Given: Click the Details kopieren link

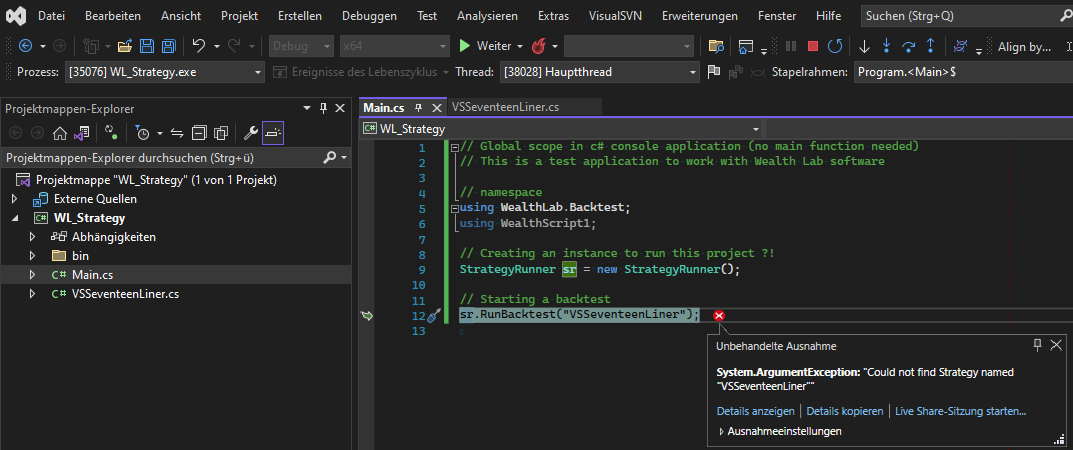Looking at the screenshot, I should pos(845,411).
